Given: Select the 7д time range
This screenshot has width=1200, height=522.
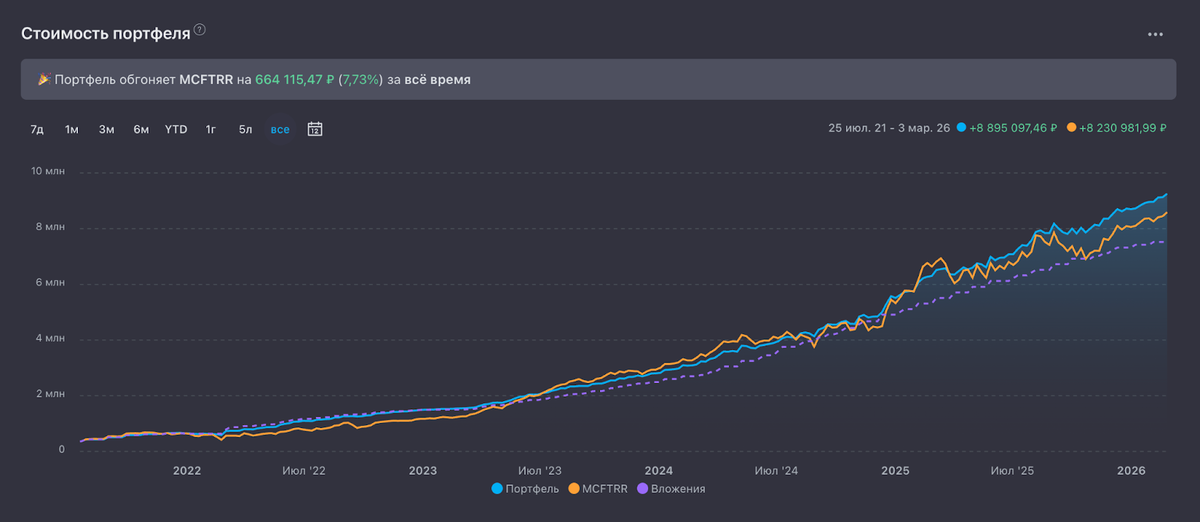Looking at the screenshot, I should [37, 129].
